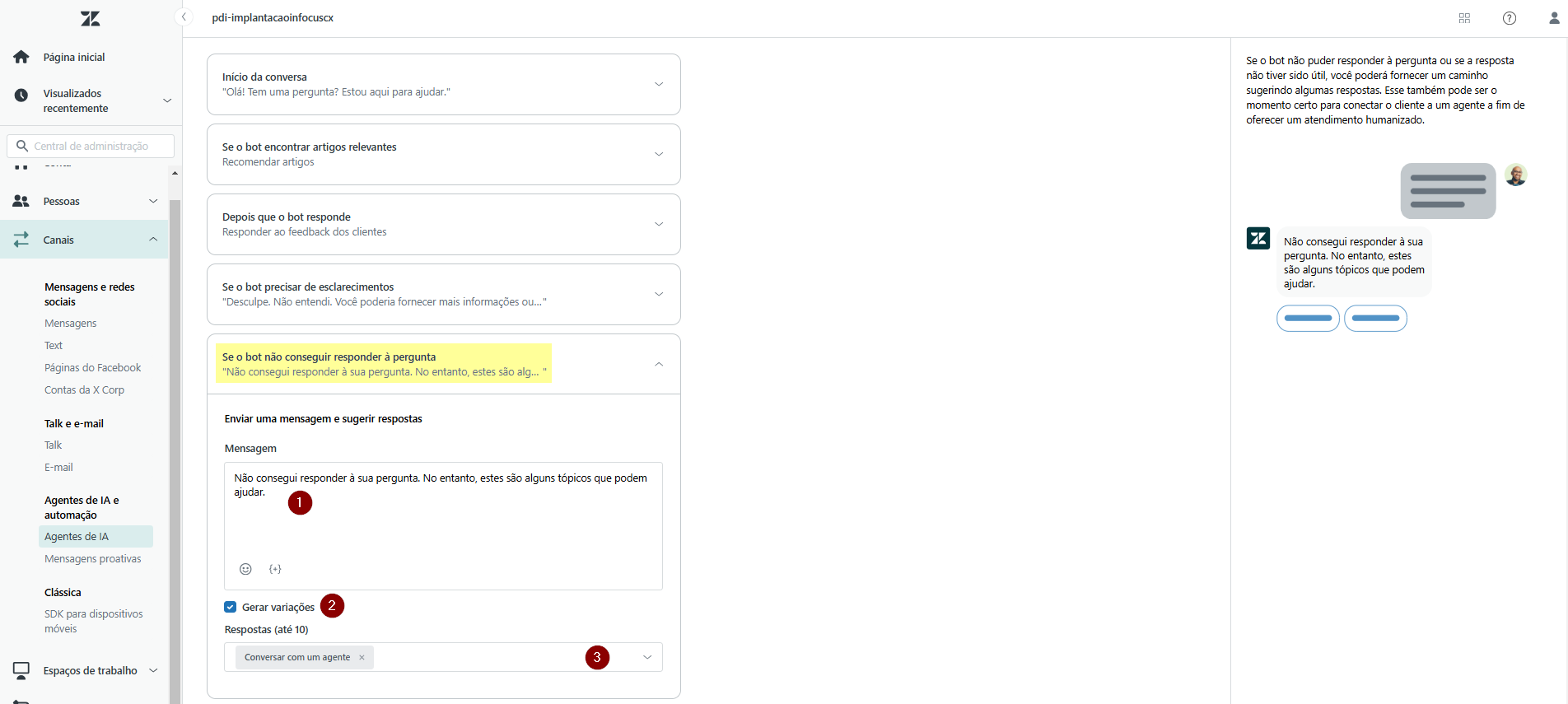Viewport: 1568px width, 704px height.
Task: Click the Zendesk logo icon
Action: pos(91,18)
